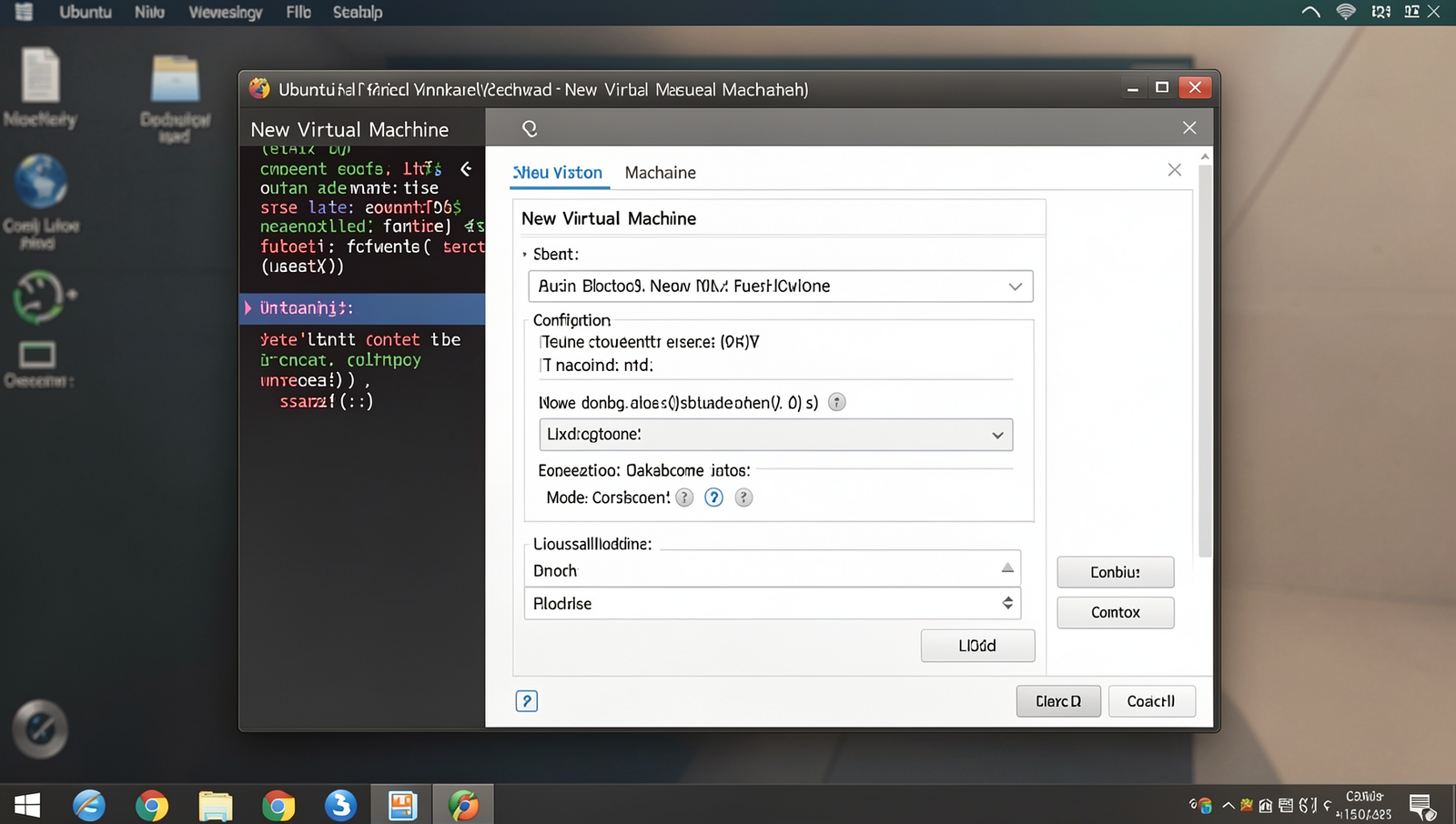Click the Firefox icon in the window title bar

click(259, 88)
